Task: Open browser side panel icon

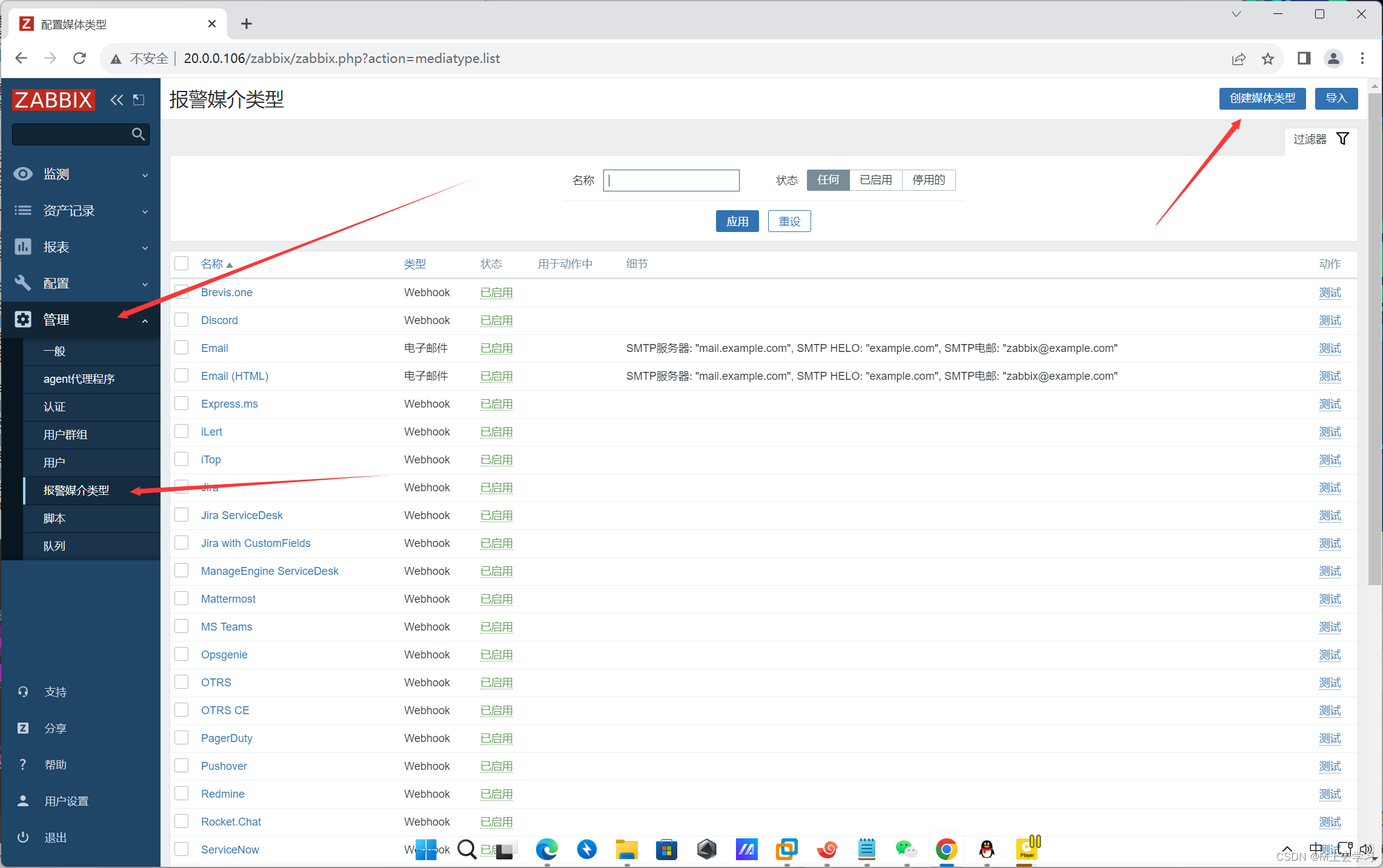Action: pos(1304,59)
